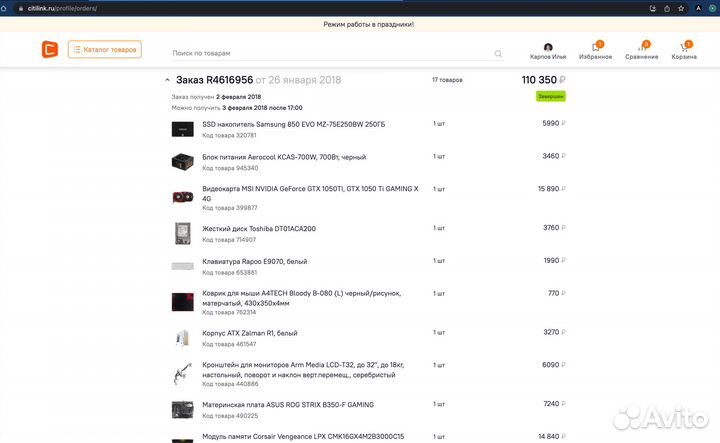The width and height of the screenshot is (720, 443).
Task: Open SSD накопитель Samsung 850 EVO link
Action: point(293,124)
